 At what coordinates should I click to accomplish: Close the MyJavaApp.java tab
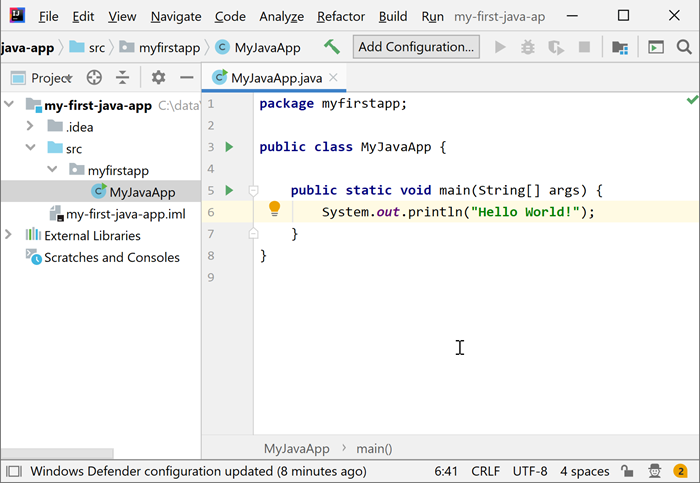click(x=334, y=78)
